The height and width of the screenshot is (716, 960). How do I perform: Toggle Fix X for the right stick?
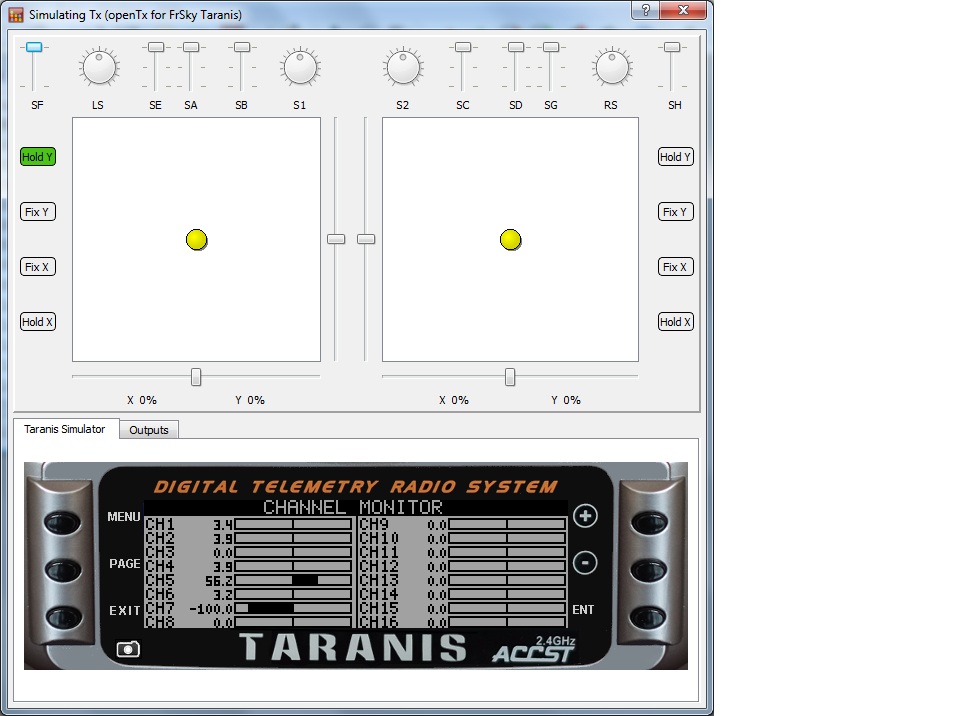tap(676, 267)
